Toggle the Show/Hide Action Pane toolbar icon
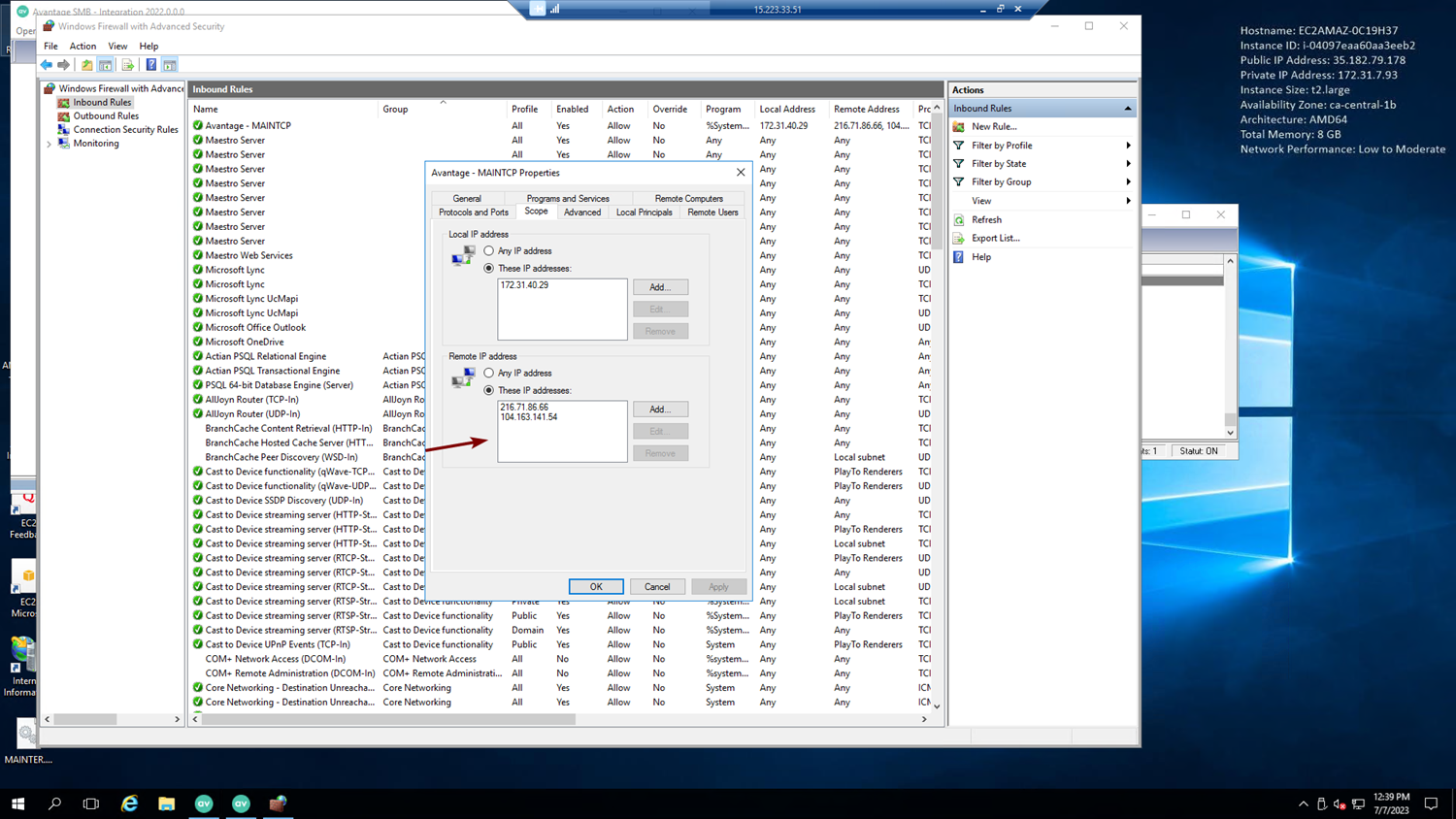 (170, 65)
